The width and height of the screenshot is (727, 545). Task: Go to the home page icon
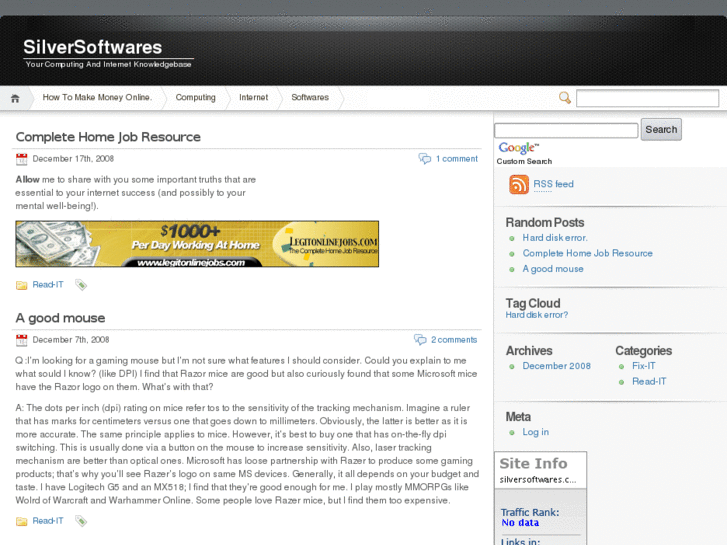(15, 98)
